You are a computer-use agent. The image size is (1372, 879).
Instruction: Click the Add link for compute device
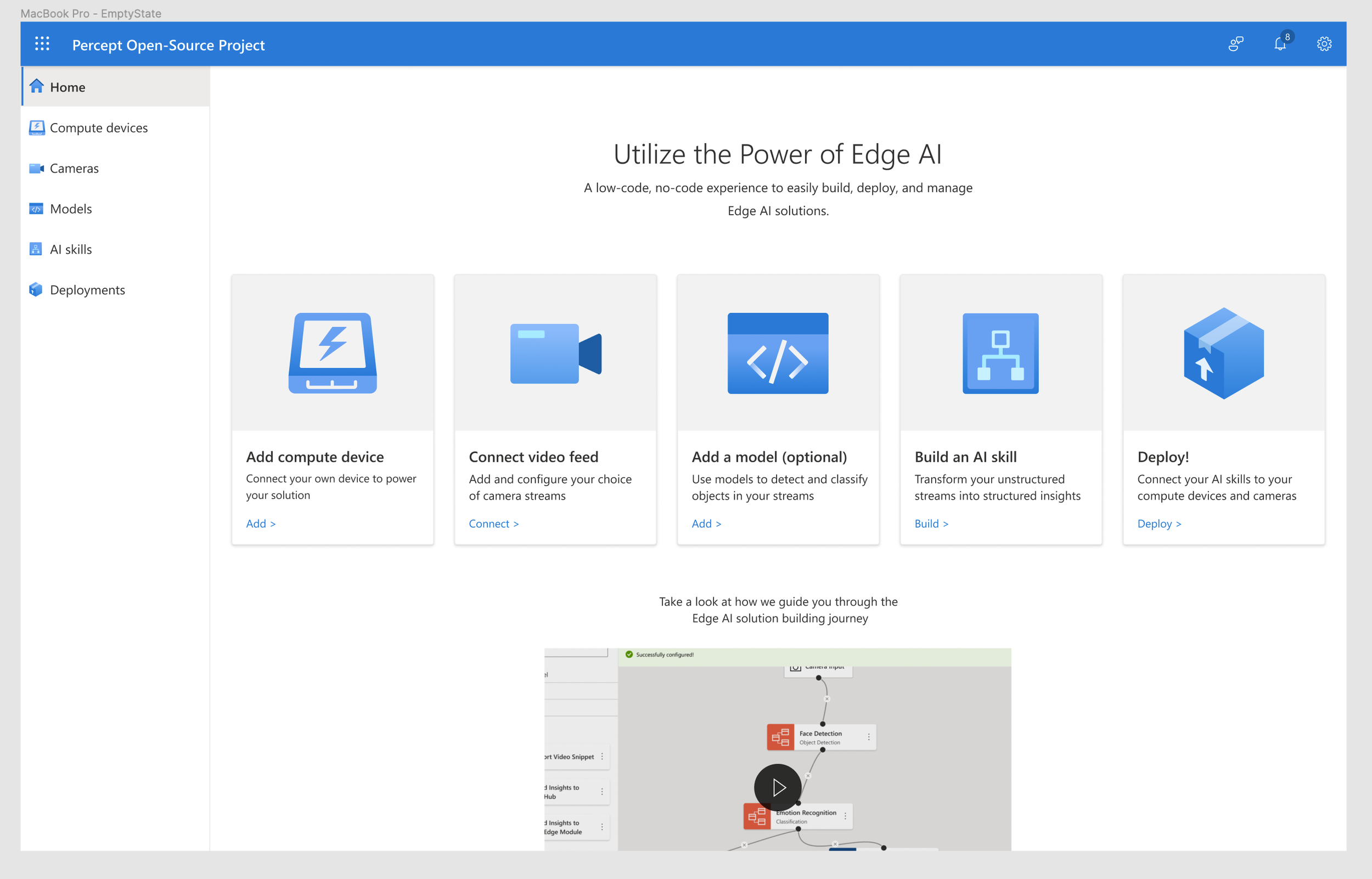click(x=261, y=523)
